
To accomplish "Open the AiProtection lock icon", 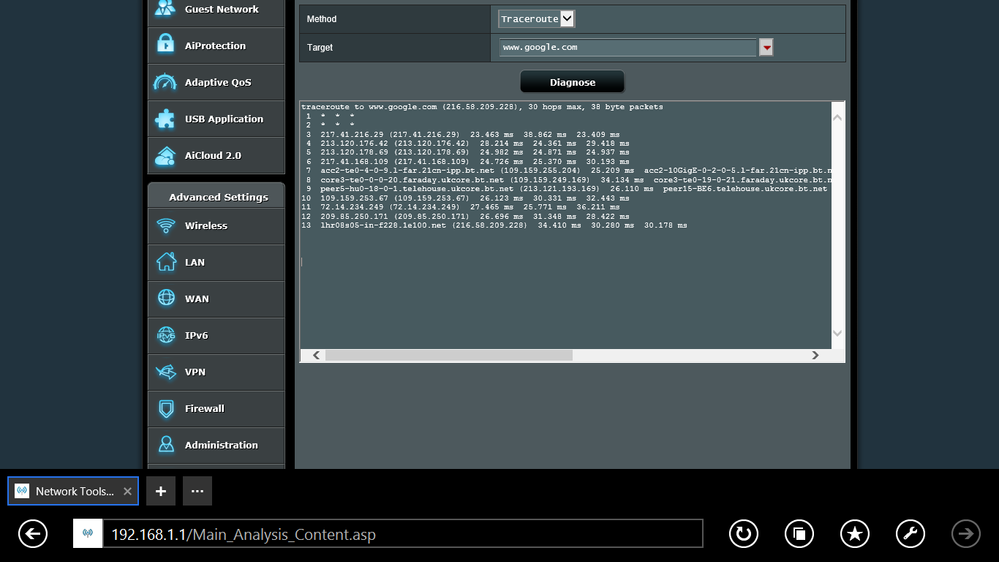I will (165, 45).
